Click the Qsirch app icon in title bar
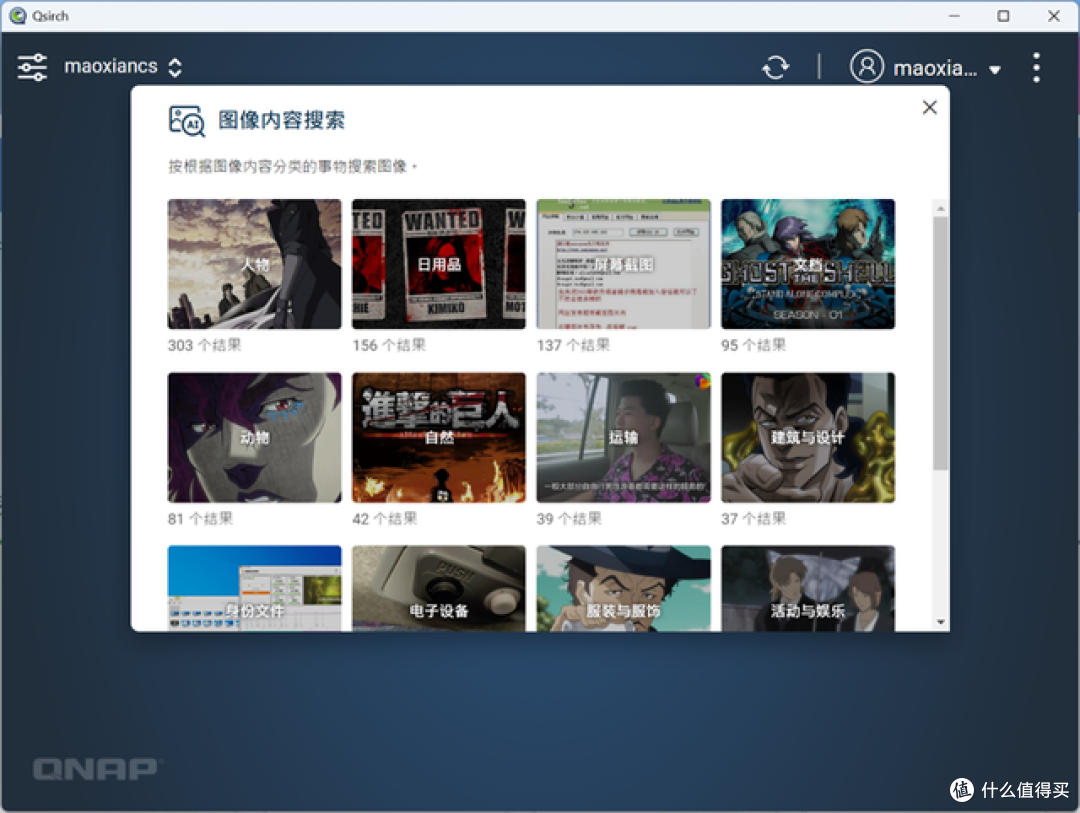1080x813 pixels. [x=18, y=15]
